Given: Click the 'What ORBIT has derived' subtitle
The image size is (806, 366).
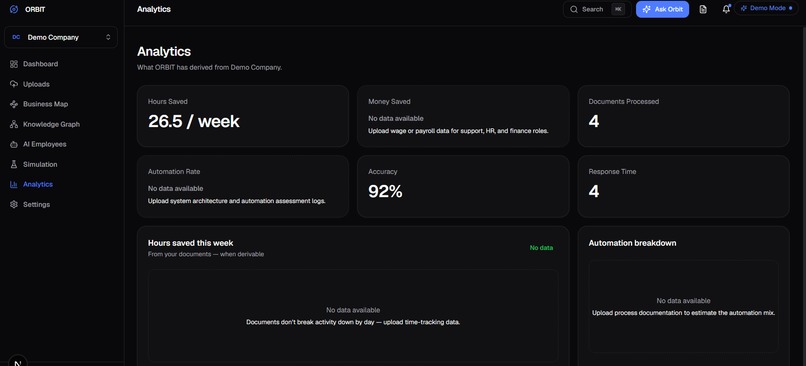Looking at the screenshot, I should [x=209, y=67].
